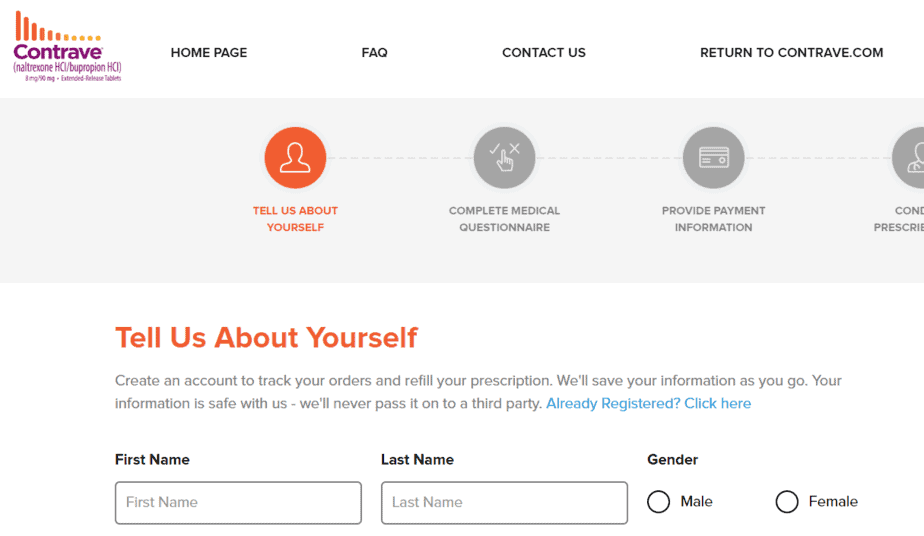The width and height of the screenshot is (924, 536).
Task: Click the Provide Payment Information step label
Action: [x=713, y=219]
